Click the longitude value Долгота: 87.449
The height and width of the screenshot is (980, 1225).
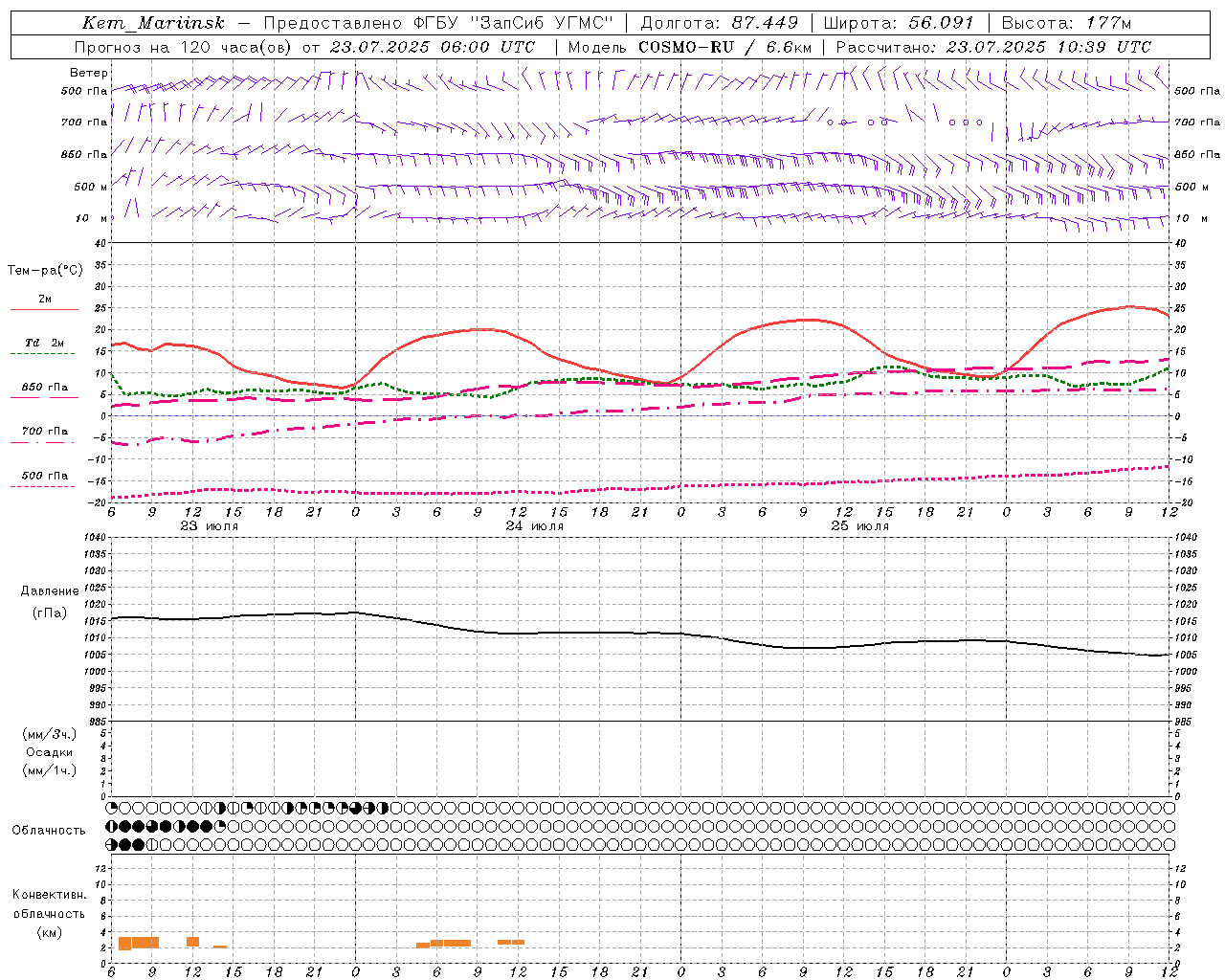pos(719,23)
